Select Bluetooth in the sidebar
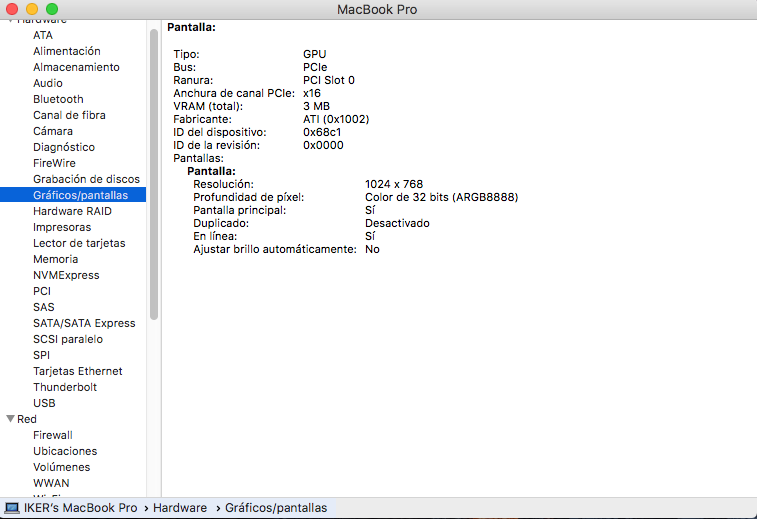This screenshot has height=519, width=757. coord(58,99)
